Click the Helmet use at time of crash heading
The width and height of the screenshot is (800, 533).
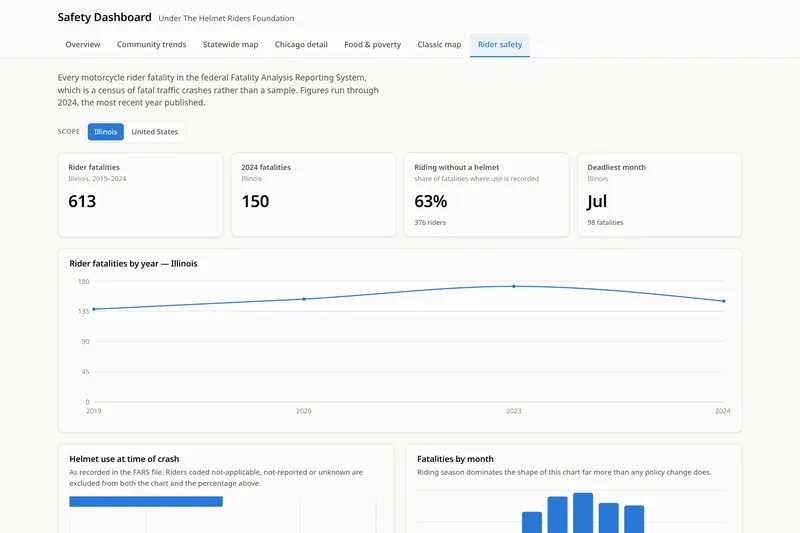click(x=124, y=459)
